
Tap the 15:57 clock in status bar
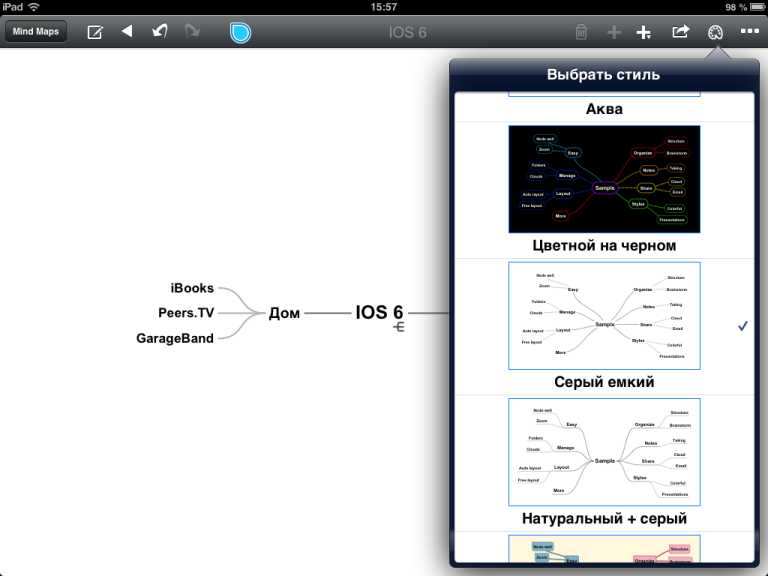(384, 7)
